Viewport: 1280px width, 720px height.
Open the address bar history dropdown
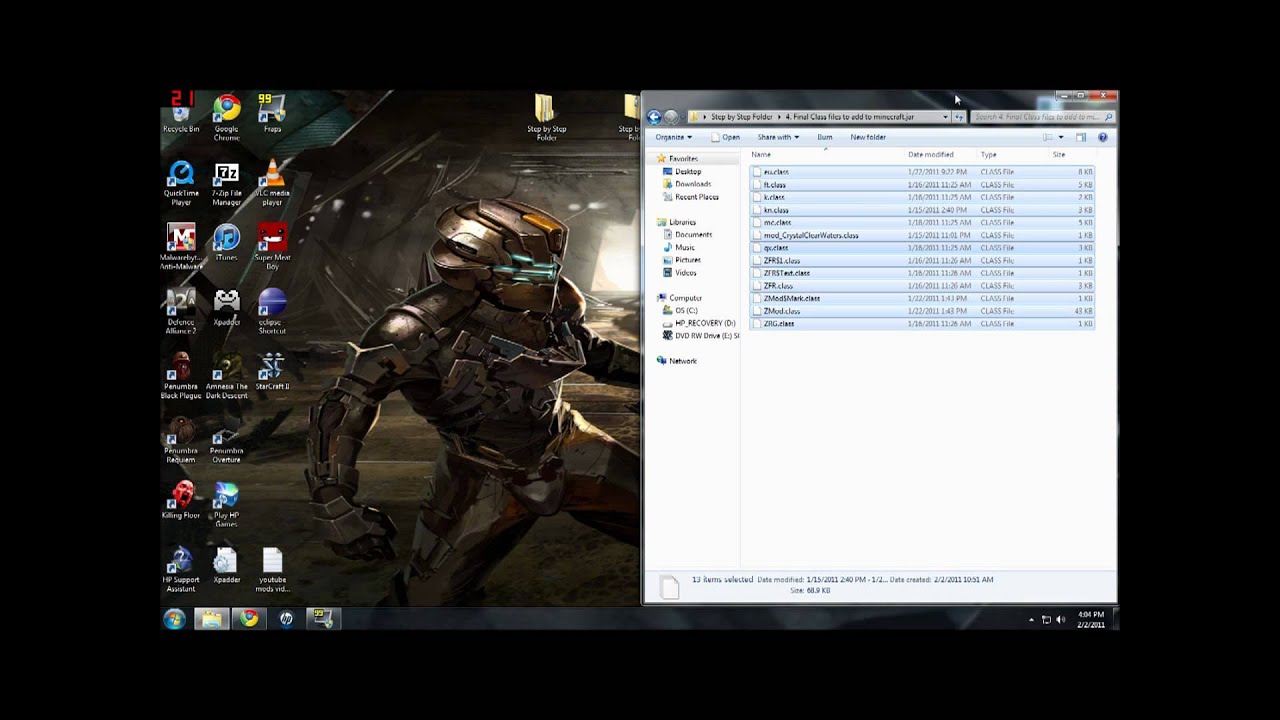tap(945, 117)
